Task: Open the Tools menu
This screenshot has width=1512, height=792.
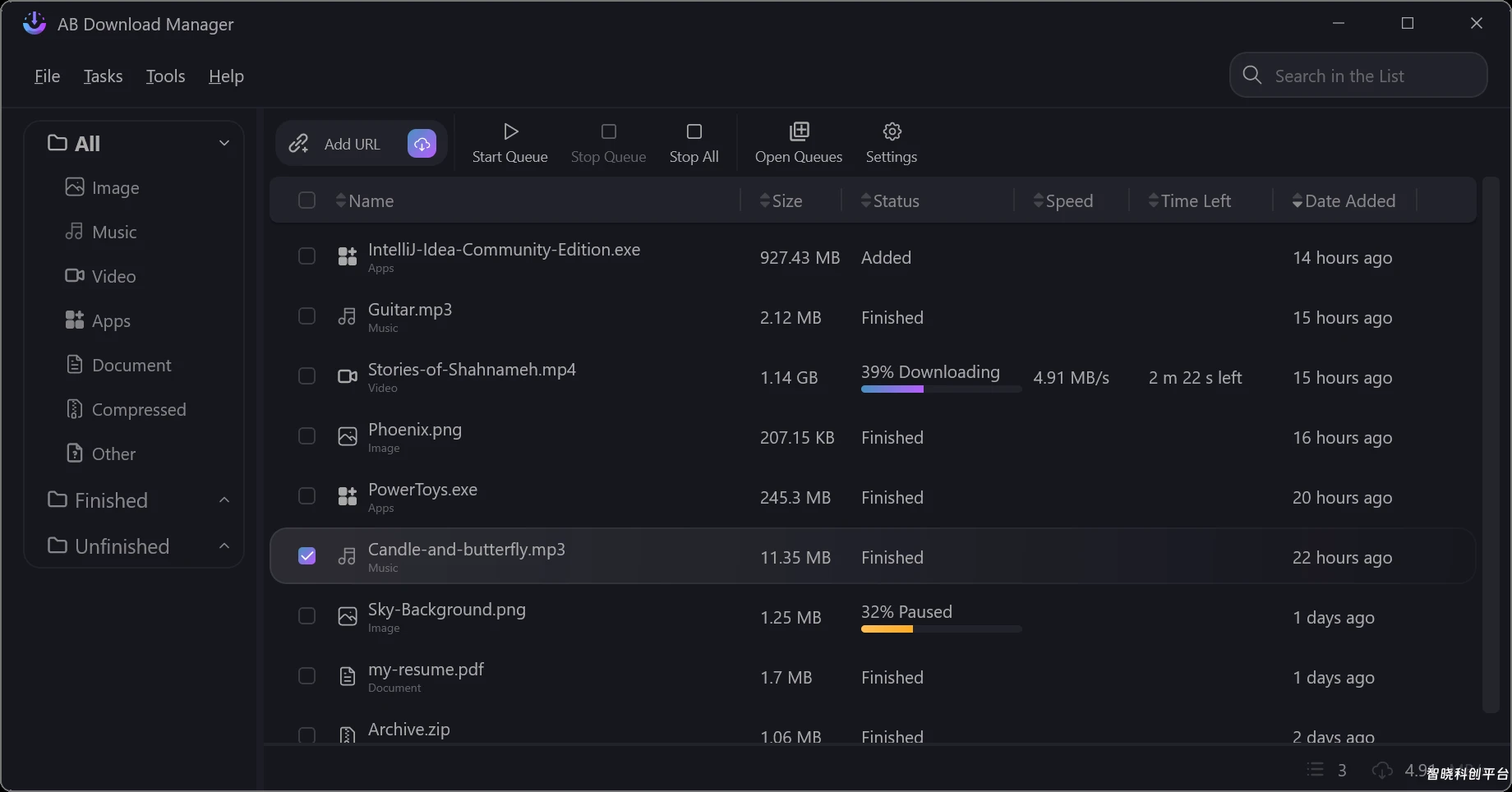Action: click(x=165, y=76)
